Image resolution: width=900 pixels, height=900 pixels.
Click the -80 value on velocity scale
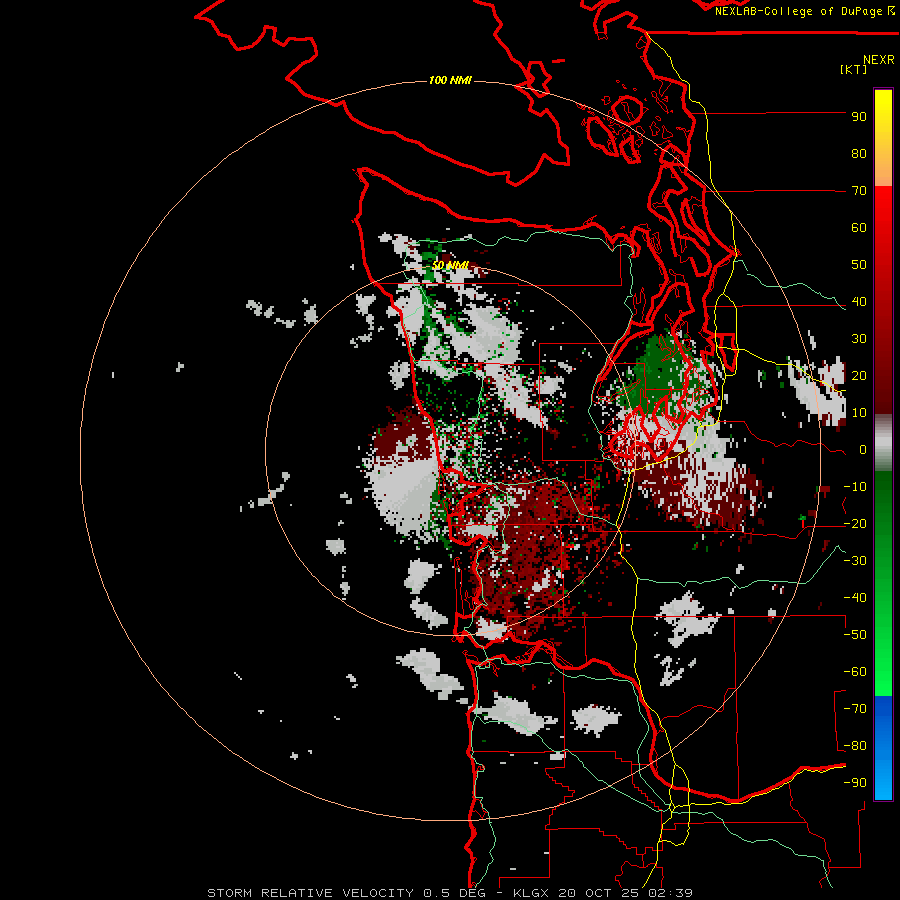click(855, 746)
